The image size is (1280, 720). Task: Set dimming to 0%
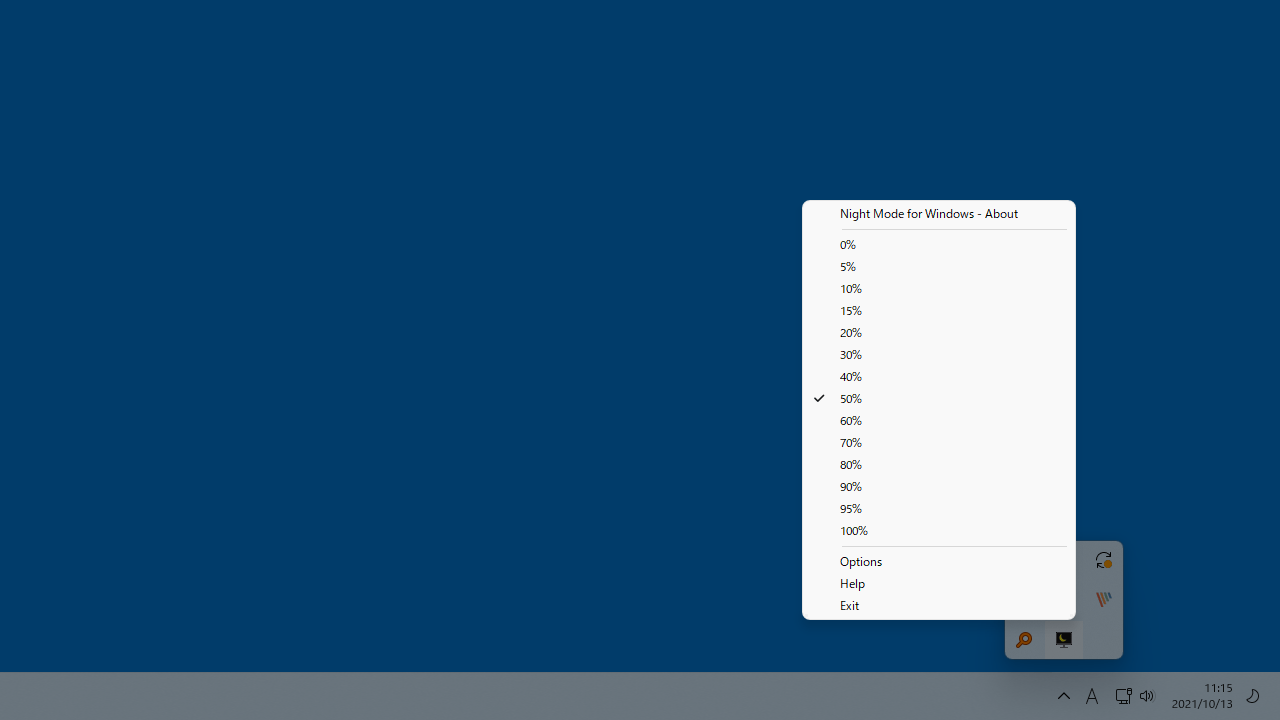click(x=938, y=245)
